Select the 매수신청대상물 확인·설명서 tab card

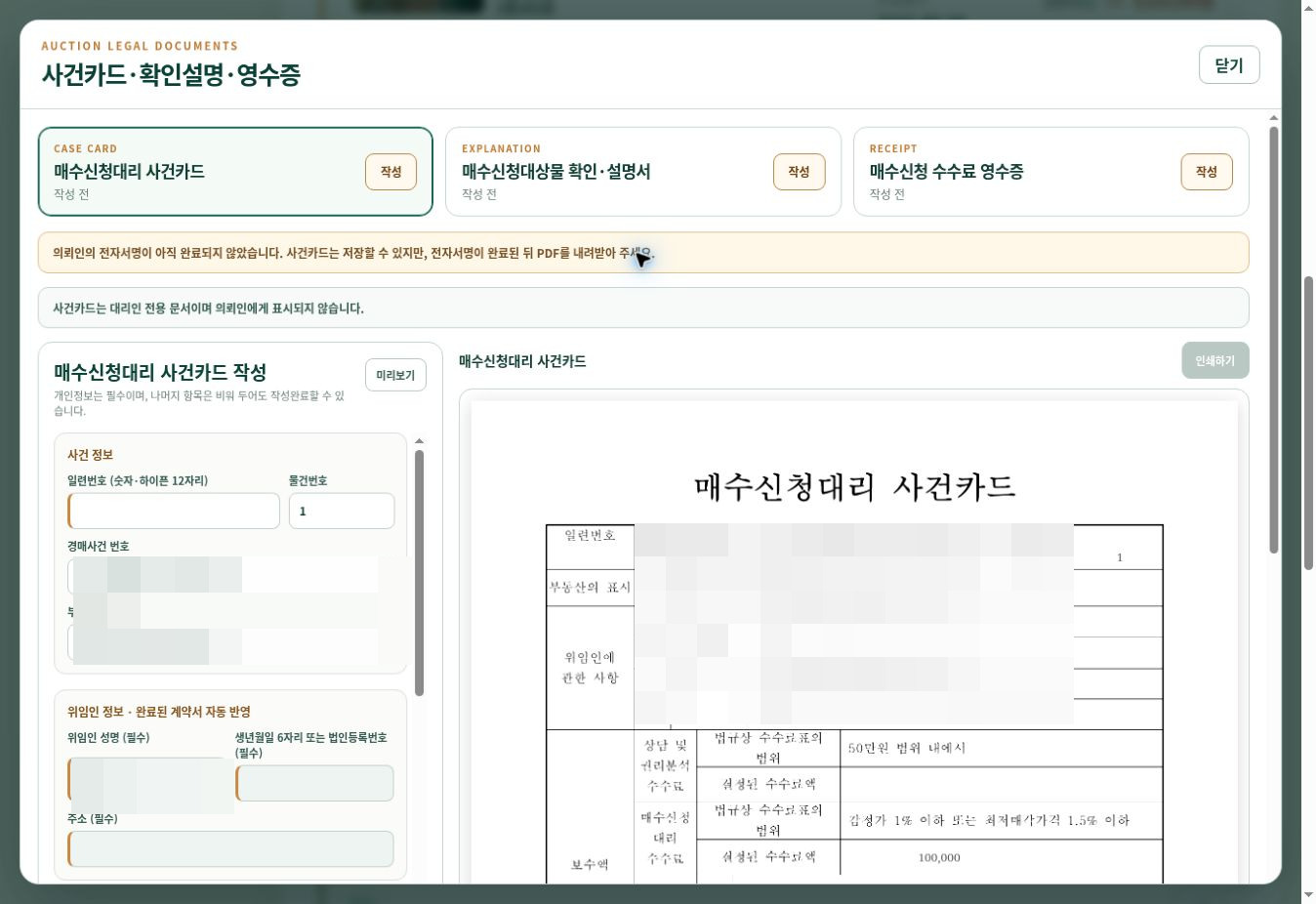click(x=643, y=172)
